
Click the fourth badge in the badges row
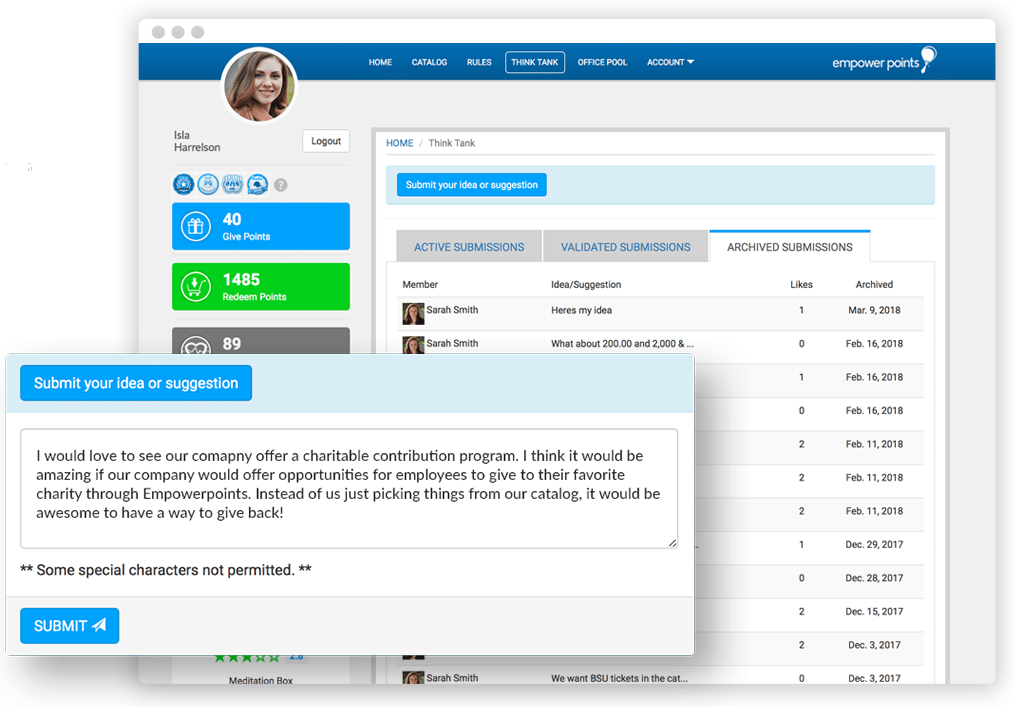tap(257, 184)
